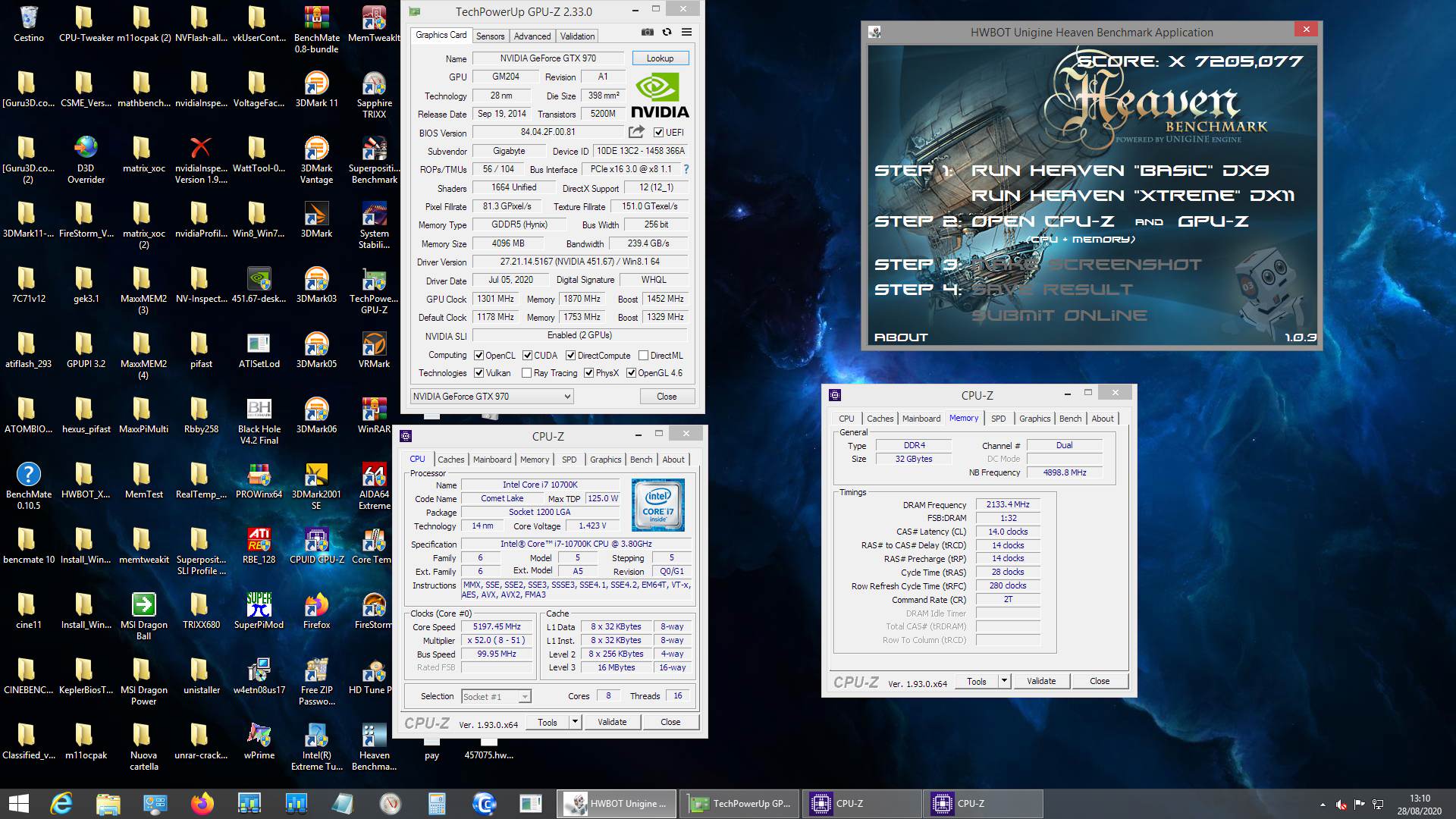Switch to Advanced tab in GPU-Z
The height and width of the screenshot is (819, 1456).
(x=532, y=36)
